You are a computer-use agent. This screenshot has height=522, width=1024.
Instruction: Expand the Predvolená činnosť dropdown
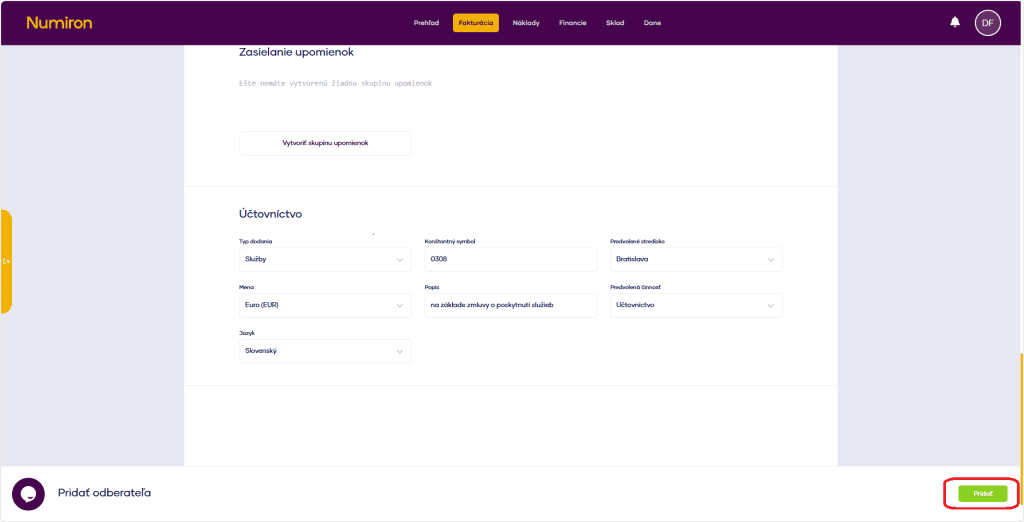pos(696,305)
